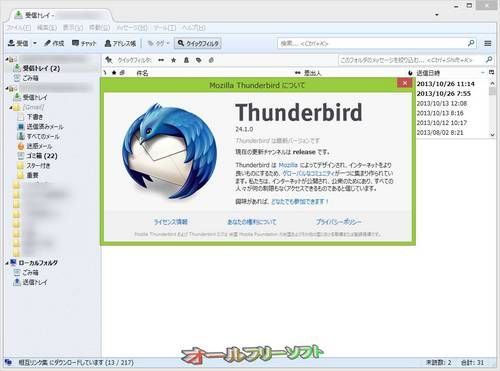Open the hamburger application menu button

[x=488, y=43]
